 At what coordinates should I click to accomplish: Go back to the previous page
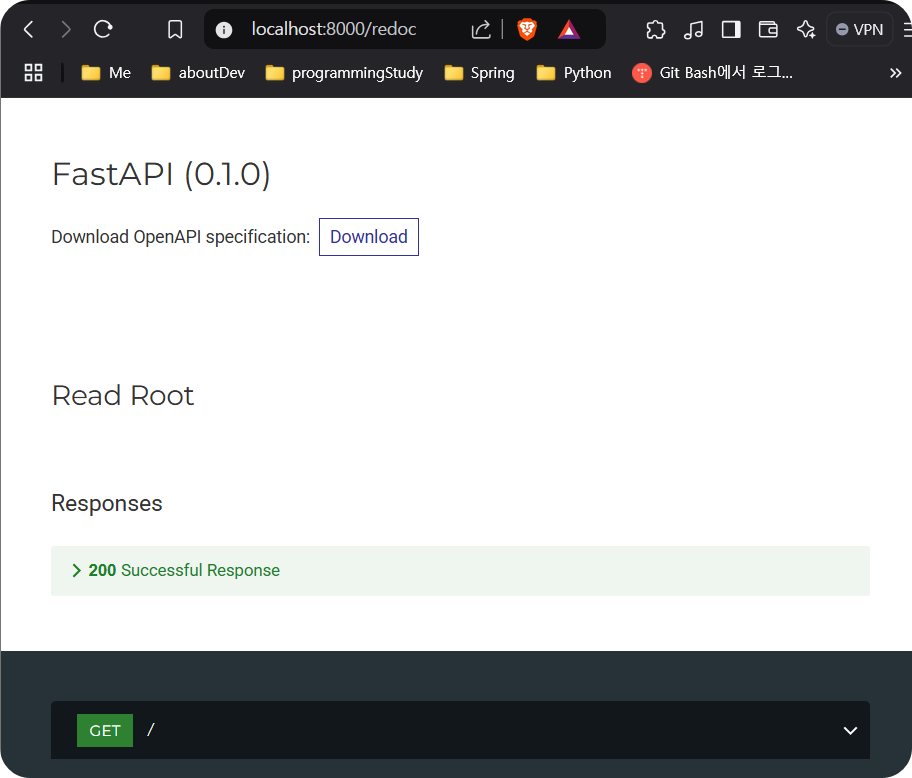point(28,29)
